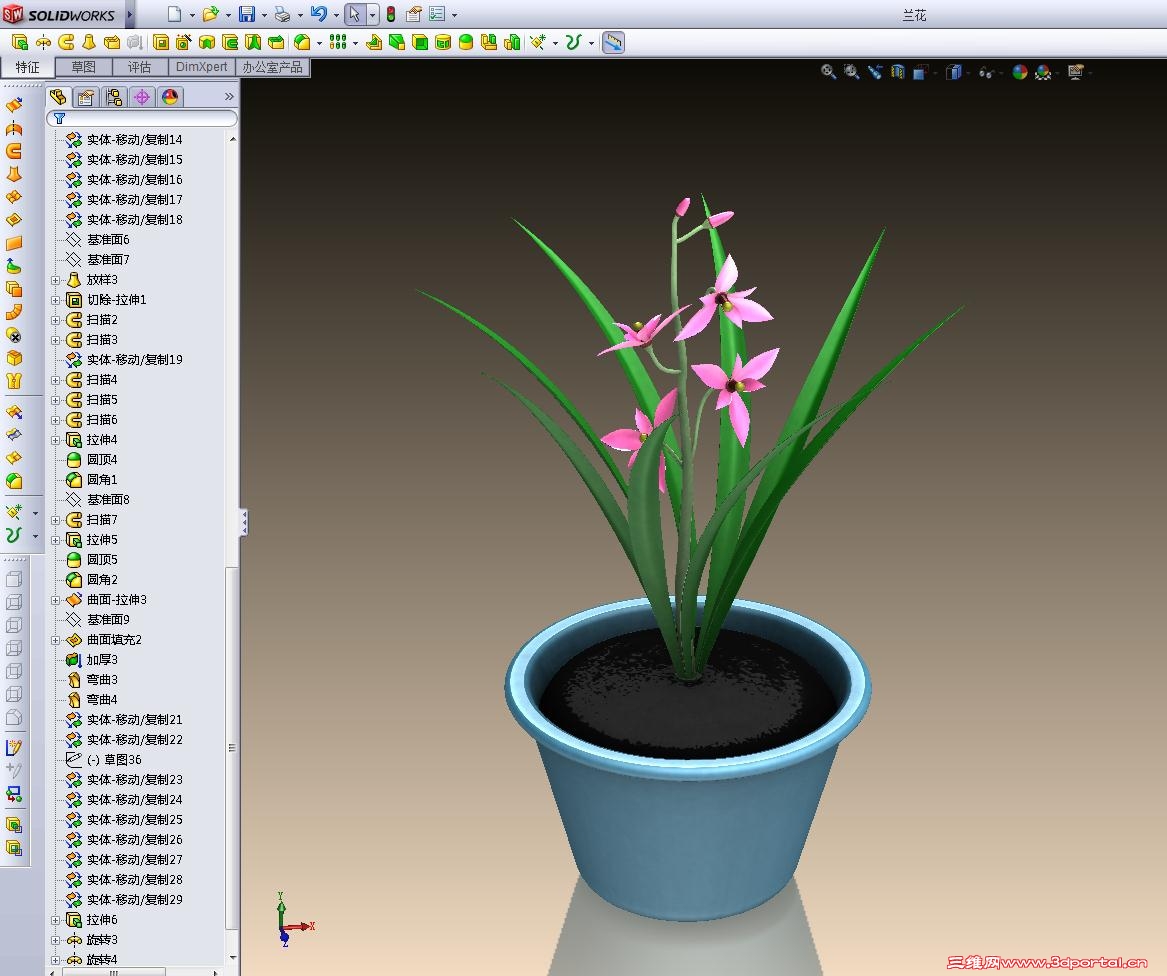Create a new document
Screen dimensions: 1167x976
174,14
